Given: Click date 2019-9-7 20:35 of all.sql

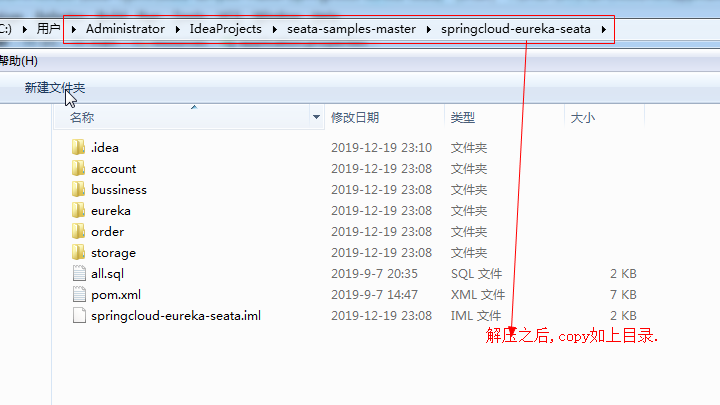Looking at the screenshot, I should click(374, 274).
